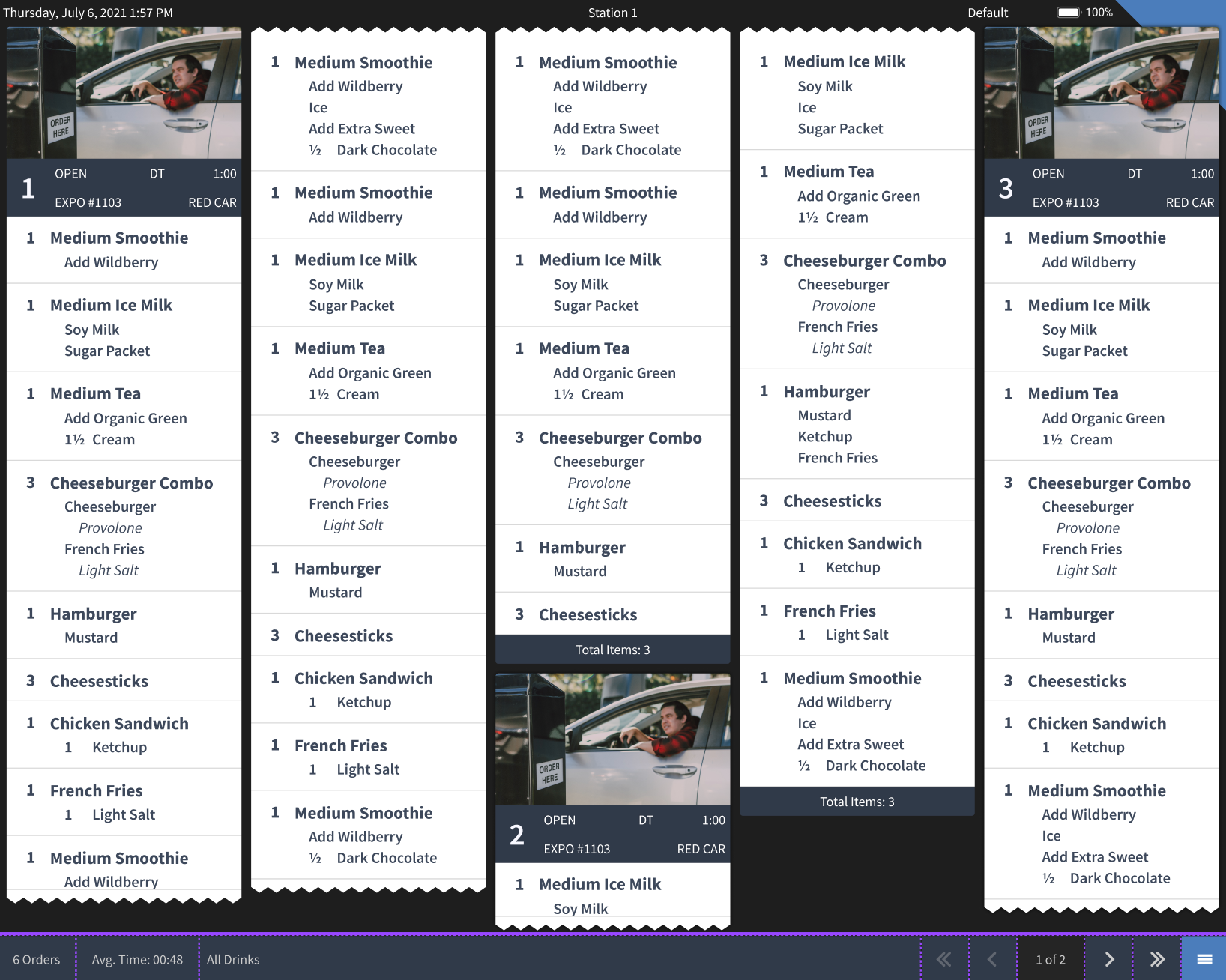Select order 1 header with EXPO #1103

[124, 188]
